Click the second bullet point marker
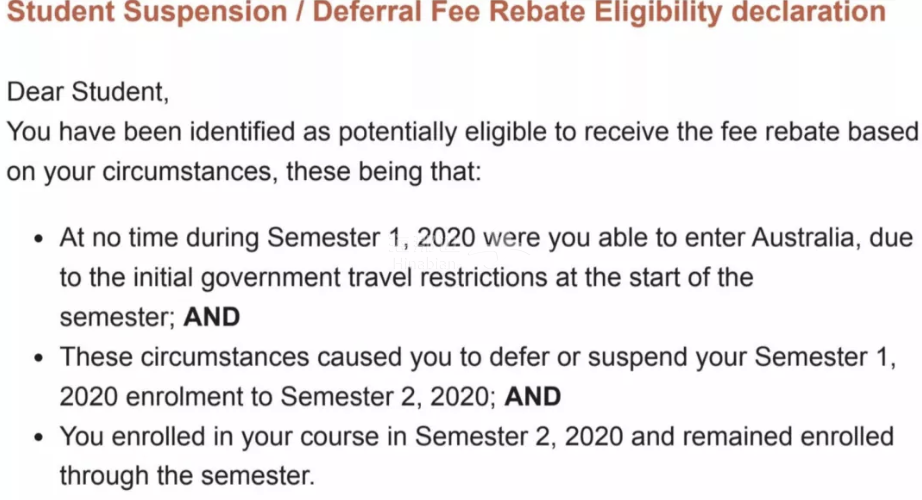Screen dimensions: 922x500 pyautogui.click(x=39, y=358)
